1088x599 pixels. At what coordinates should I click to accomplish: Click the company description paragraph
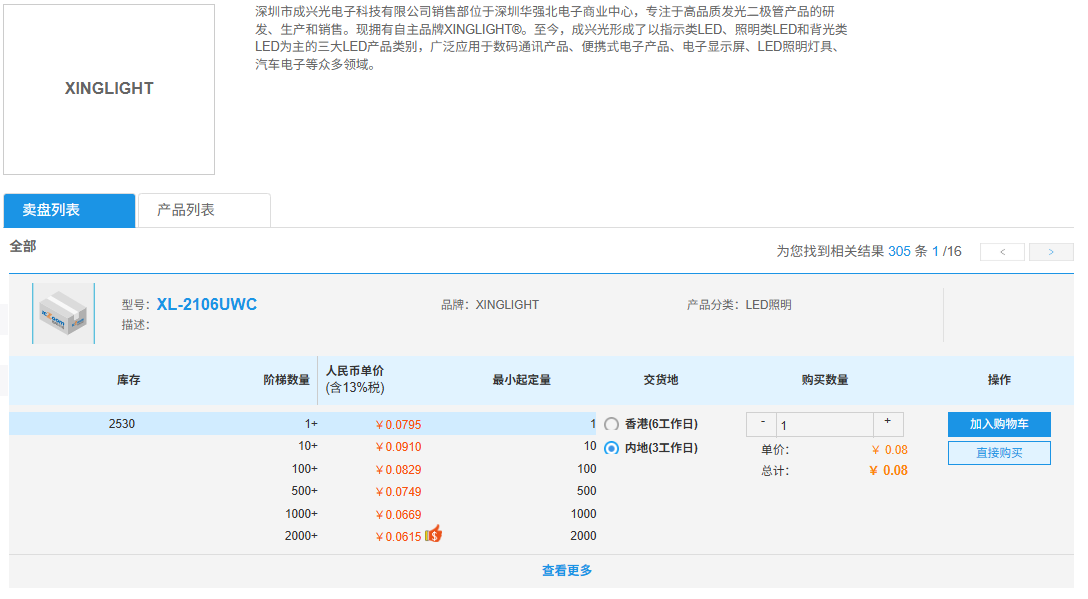point(551,38)
